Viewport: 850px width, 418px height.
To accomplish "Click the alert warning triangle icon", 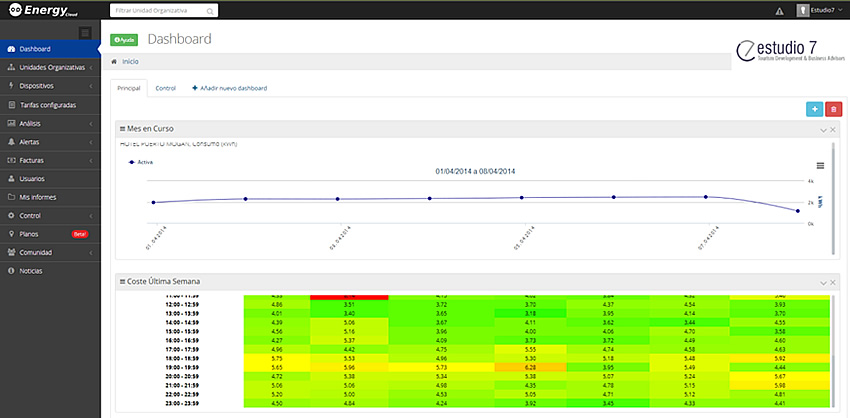I will tap(779, 11).
